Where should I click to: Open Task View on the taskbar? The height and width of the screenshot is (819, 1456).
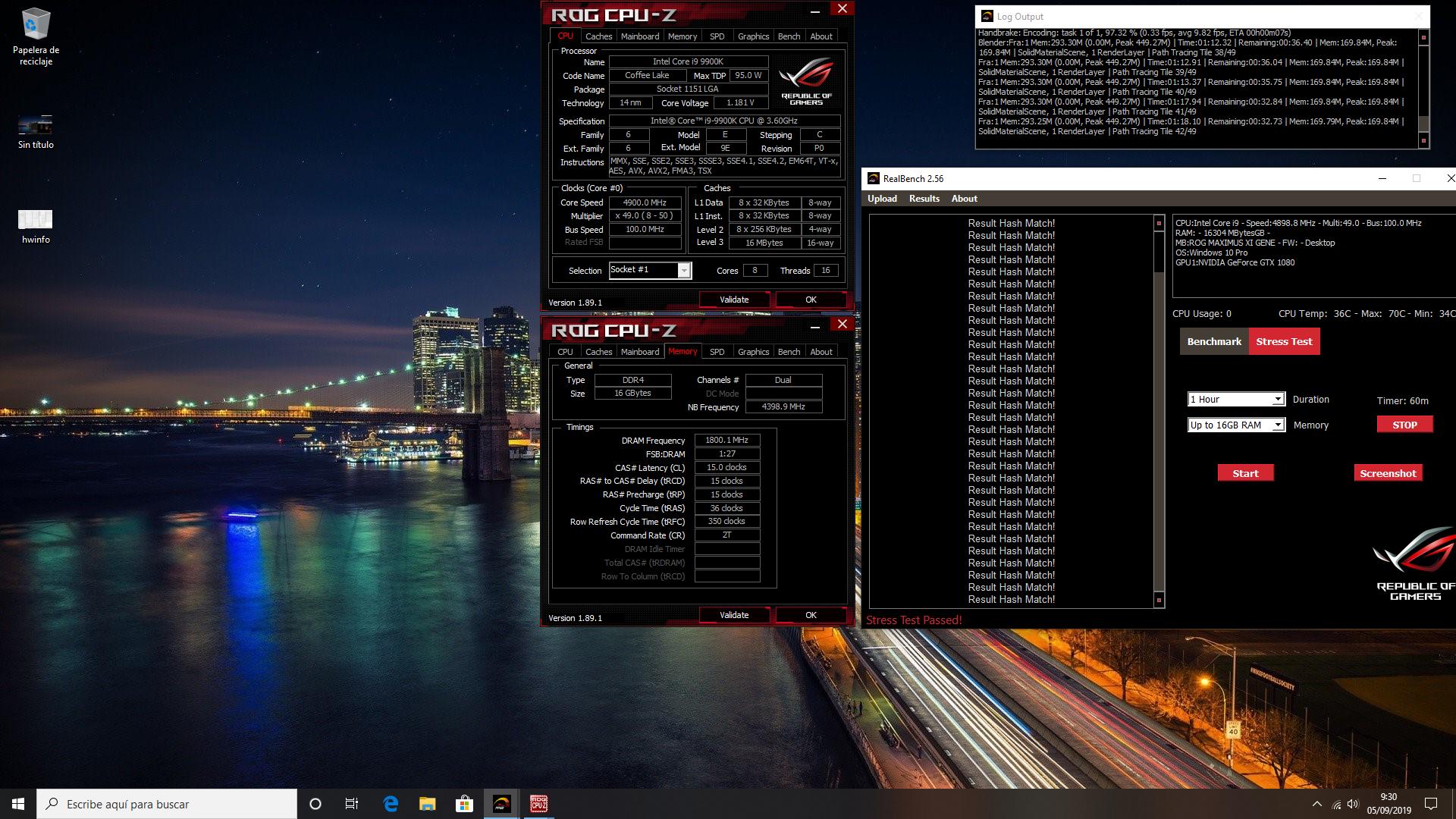click(x=352, y=804)
